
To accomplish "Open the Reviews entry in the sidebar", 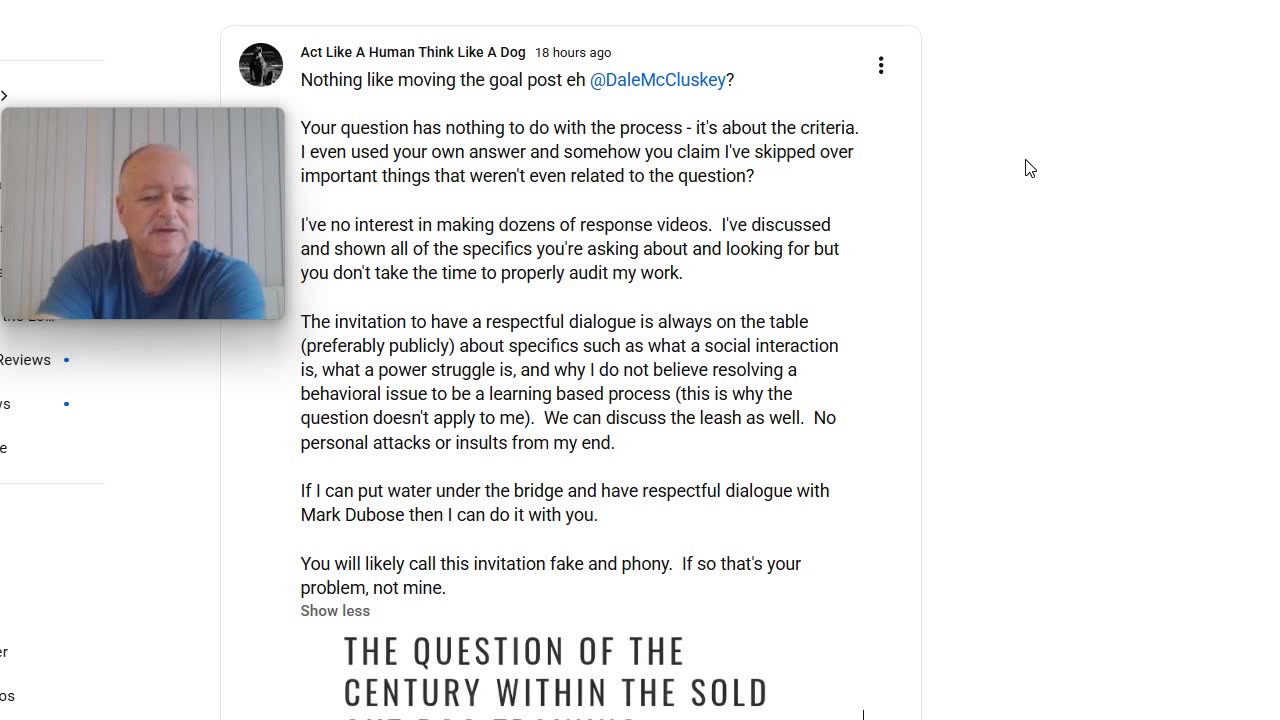I will coord(25,360).
